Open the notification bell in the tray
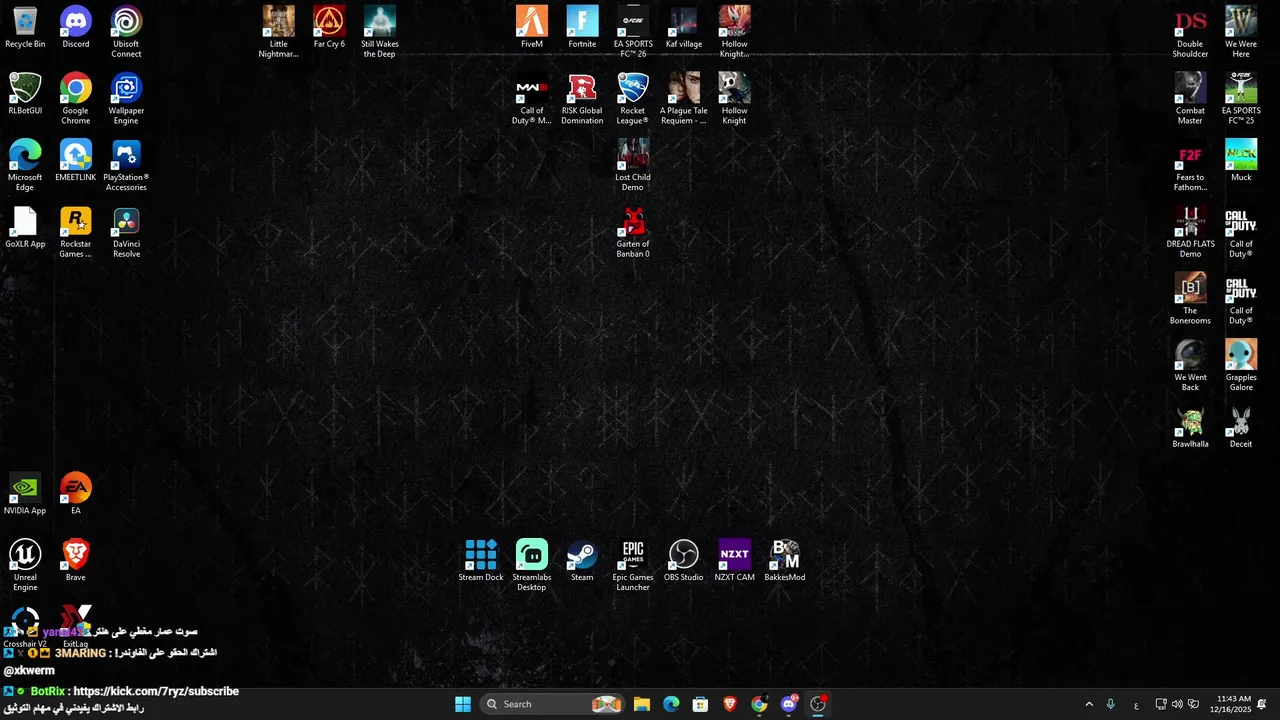The width and height of the screenshot is (1280, 720). [1262, 704]
